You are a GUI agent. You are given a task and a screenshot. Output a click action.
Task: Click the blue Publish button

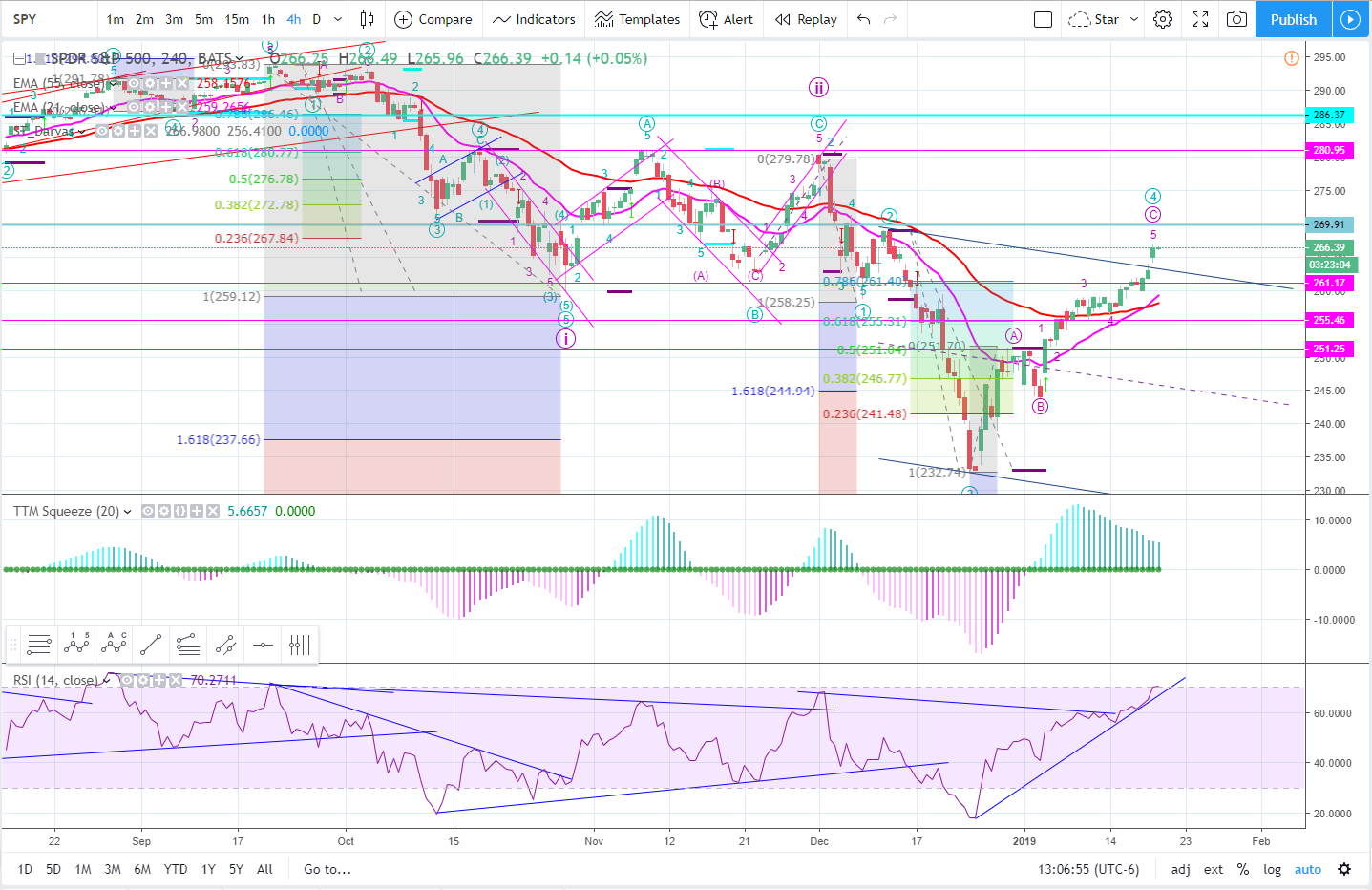1293,19
